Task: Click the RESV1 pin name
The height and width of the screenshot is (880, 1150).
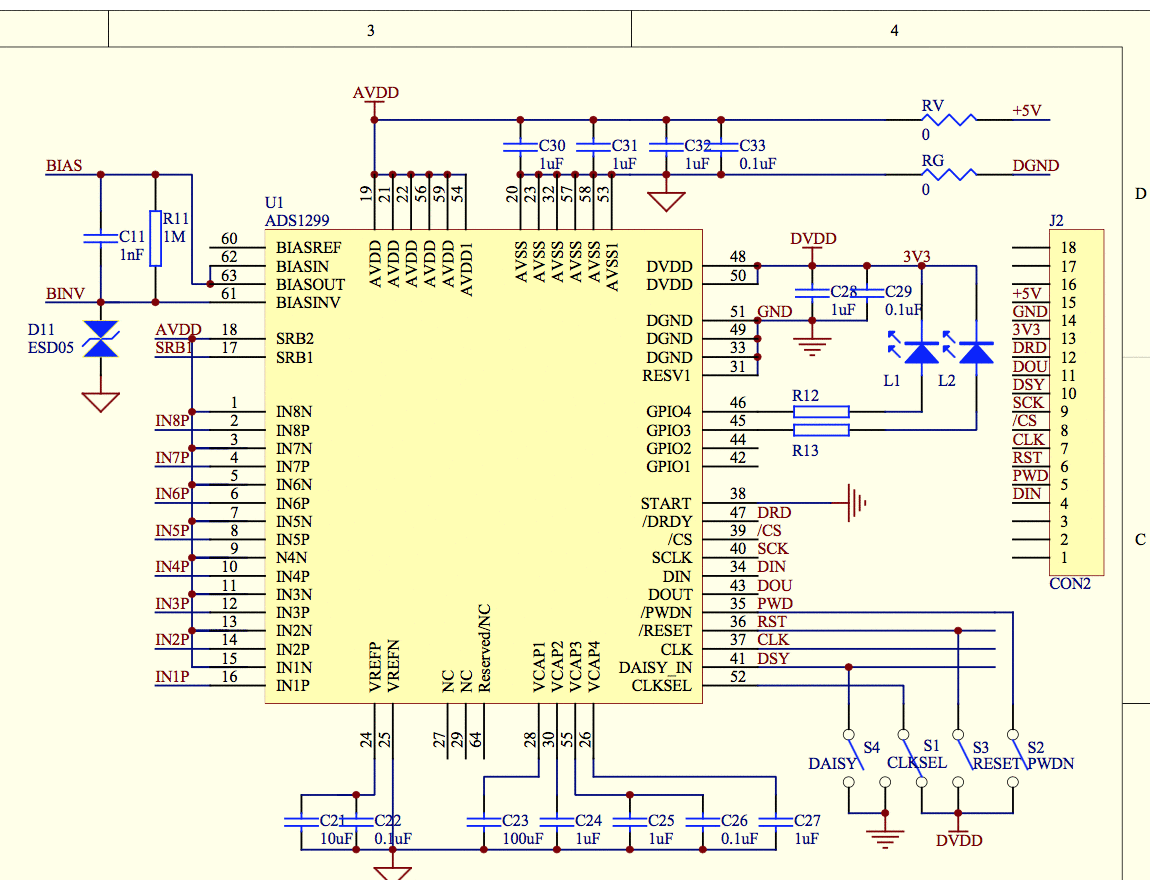Action: 667,375
